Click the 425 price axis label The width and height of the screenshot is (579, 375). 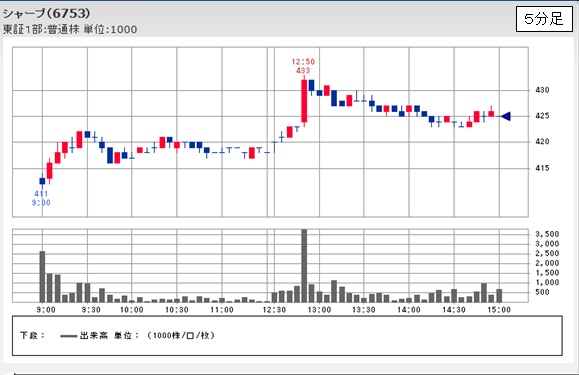[542, 116]
